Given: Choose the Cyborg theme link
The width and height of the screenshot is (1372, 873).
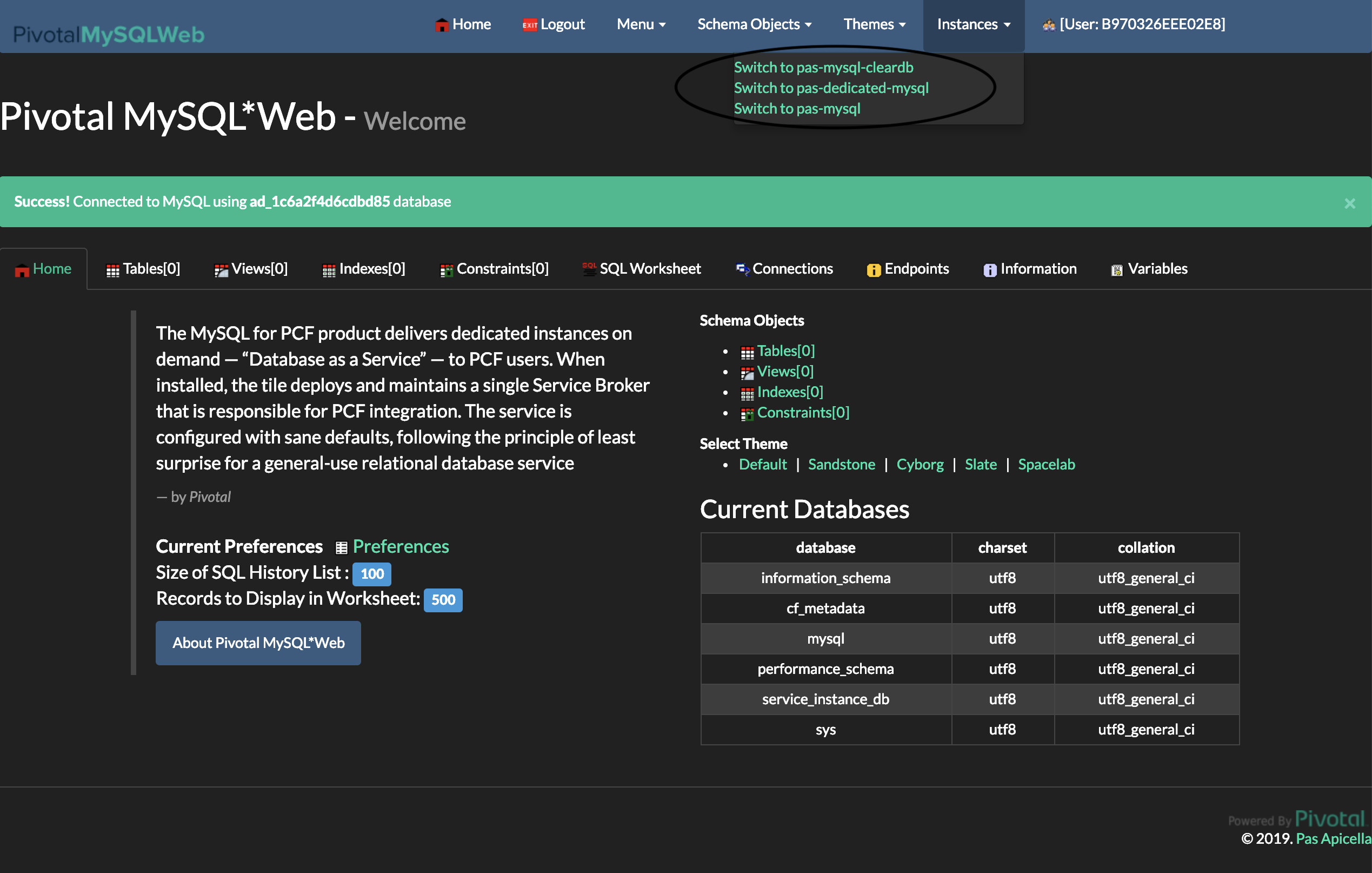Looking at the screenshot, I should click(x=920, y=464).
